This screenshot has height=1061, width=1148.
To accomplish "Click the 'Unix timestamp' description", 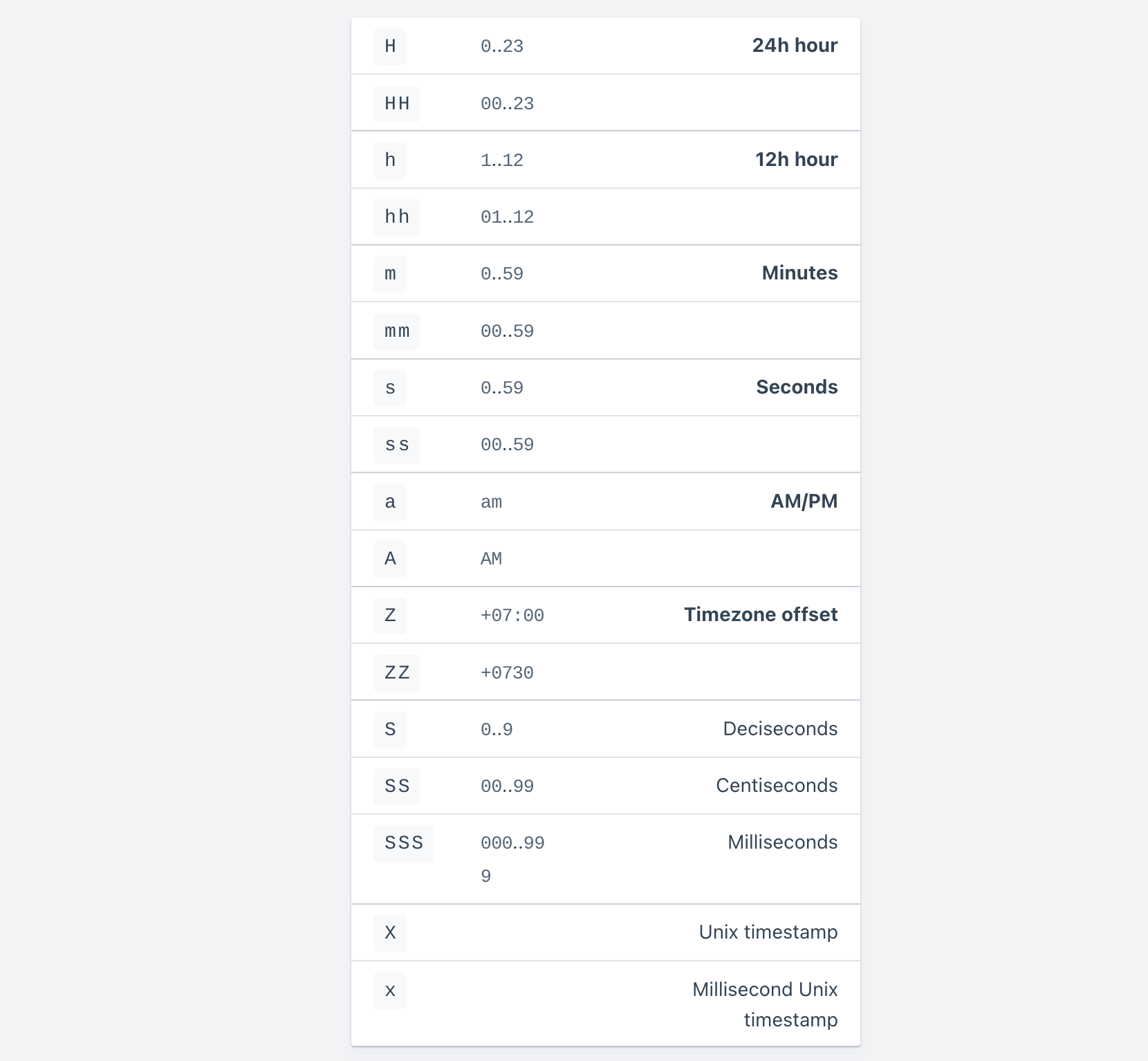I will (768, 932).
